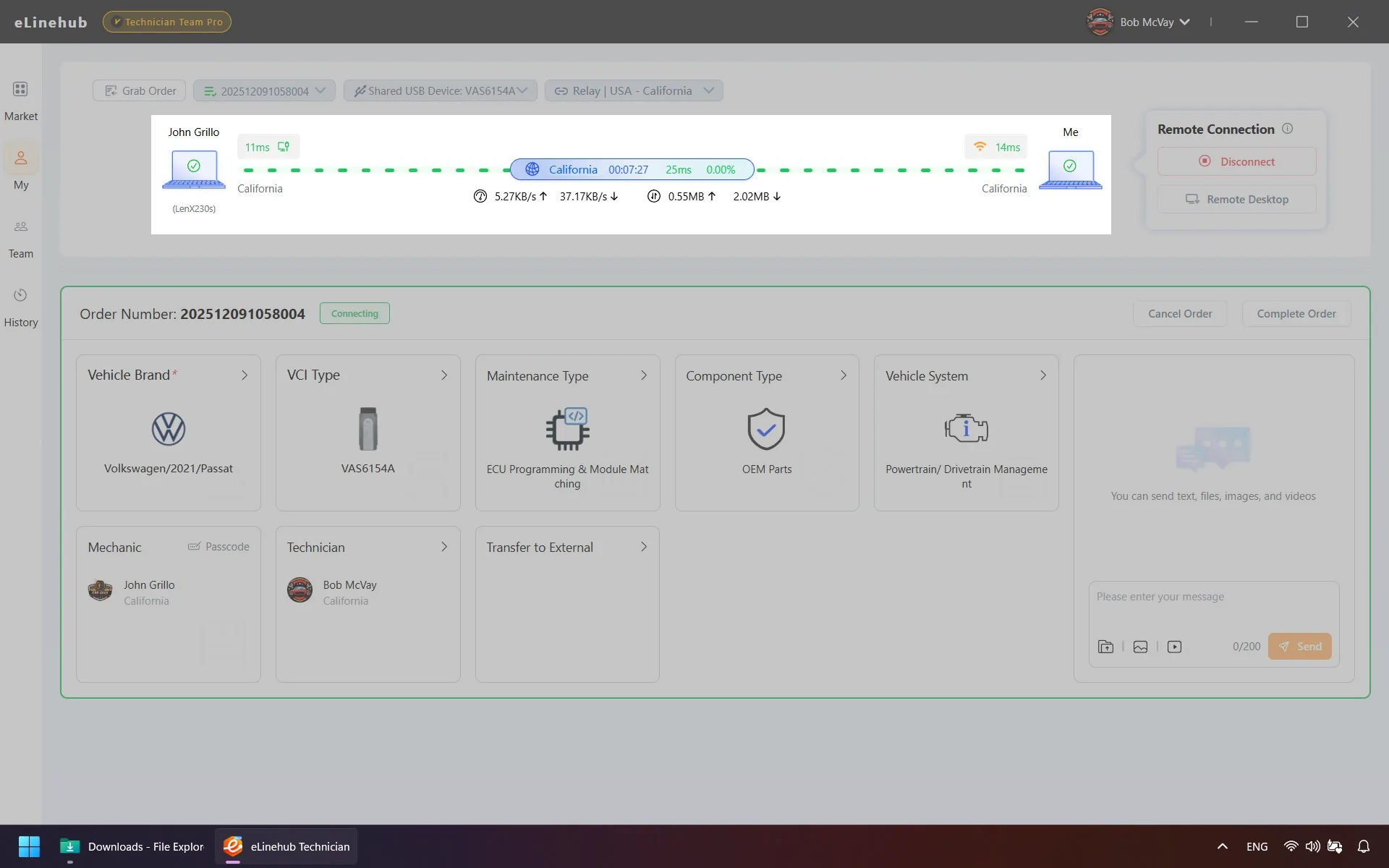1389x868 pixels.
Task: Switch to Downloads File Explorer in taskbar
Action: (132, 846)
